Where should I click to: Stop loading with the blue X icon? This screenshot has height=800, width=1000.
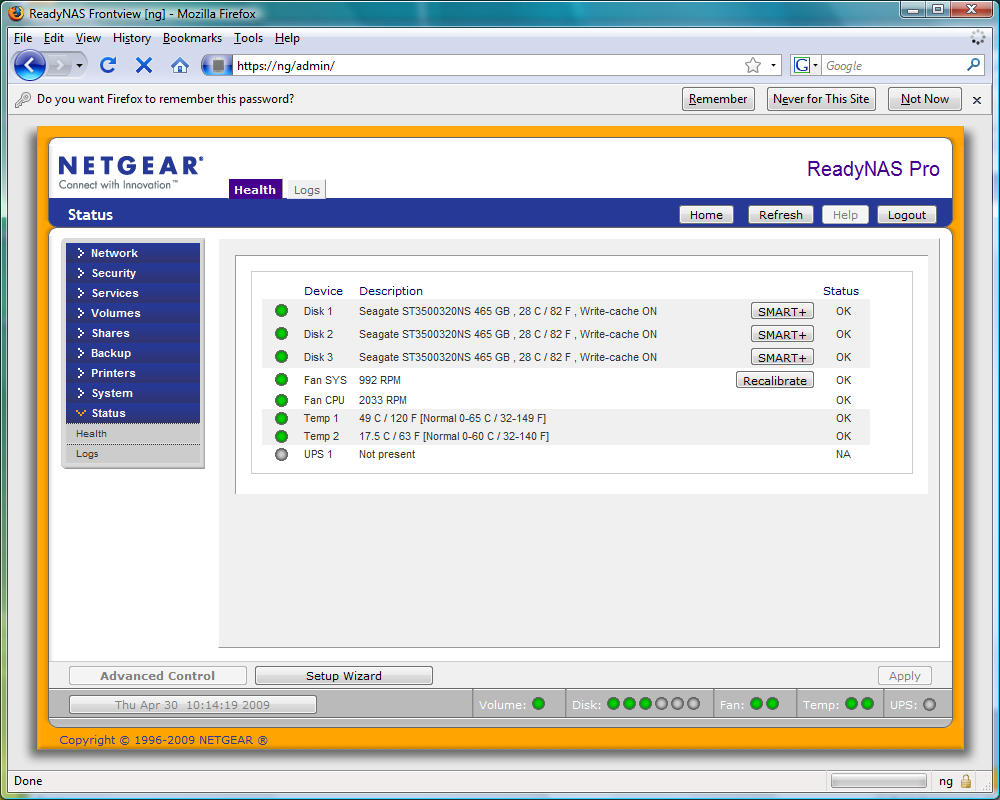pyautogui.click(x=144, y=65)
